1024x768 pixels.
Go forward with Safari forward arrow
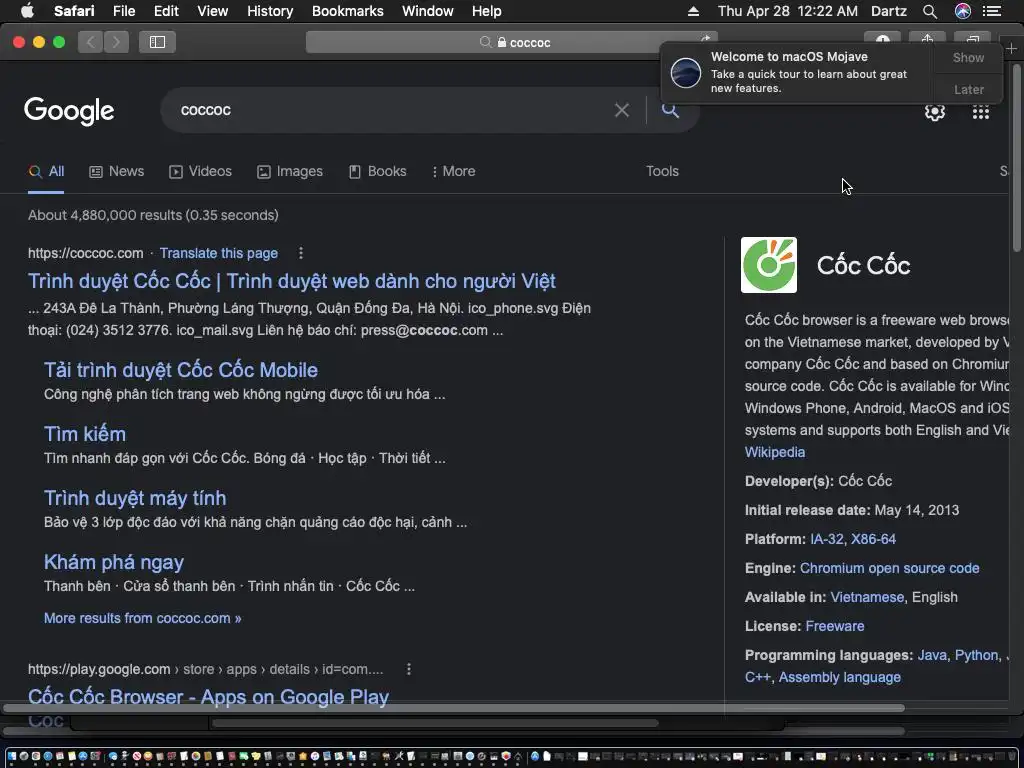116,42
